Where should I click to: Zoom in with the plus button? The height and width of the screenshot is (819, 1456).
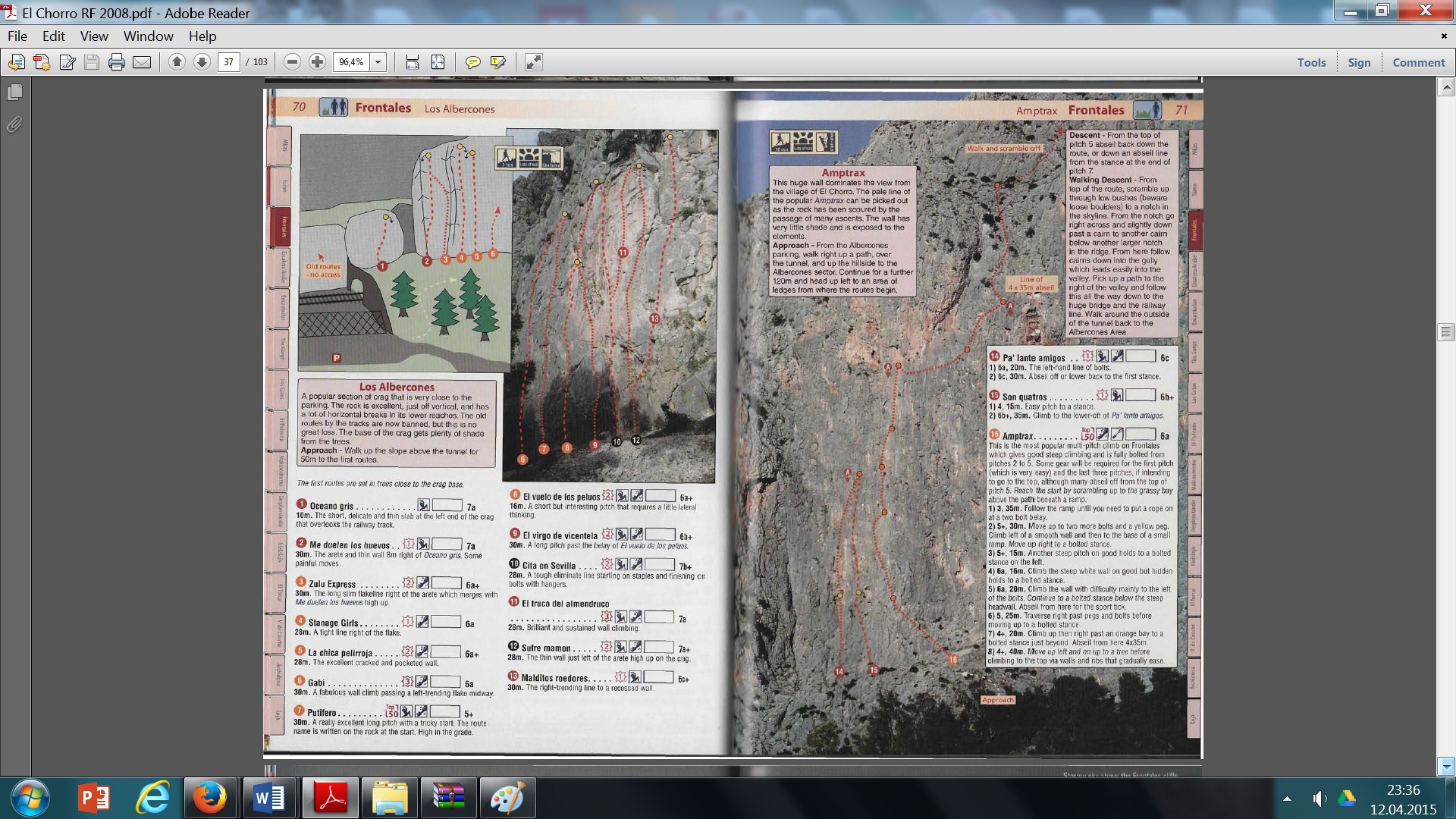point(318,62)
